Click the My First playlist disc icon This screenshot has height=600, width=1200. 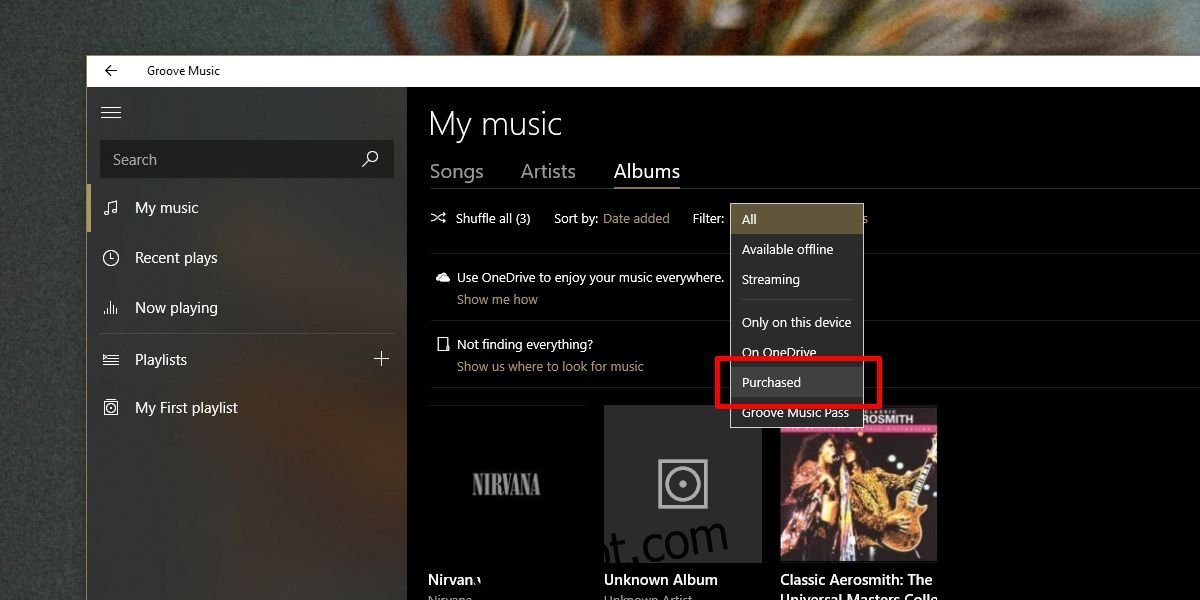click(111, 408)
